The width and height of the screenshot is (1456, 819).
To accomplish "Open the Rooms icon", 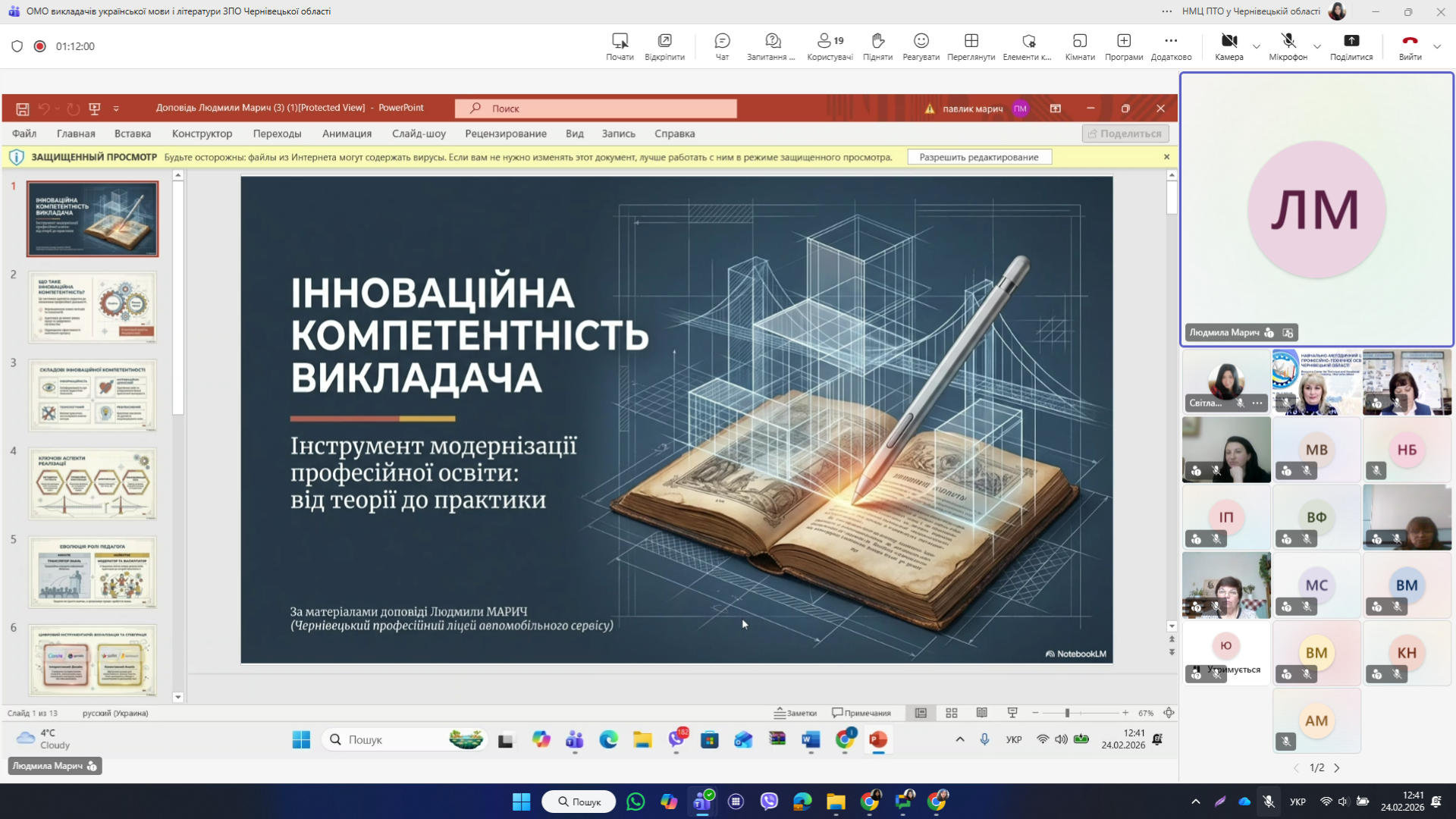I will click(x=1079, y=45).
